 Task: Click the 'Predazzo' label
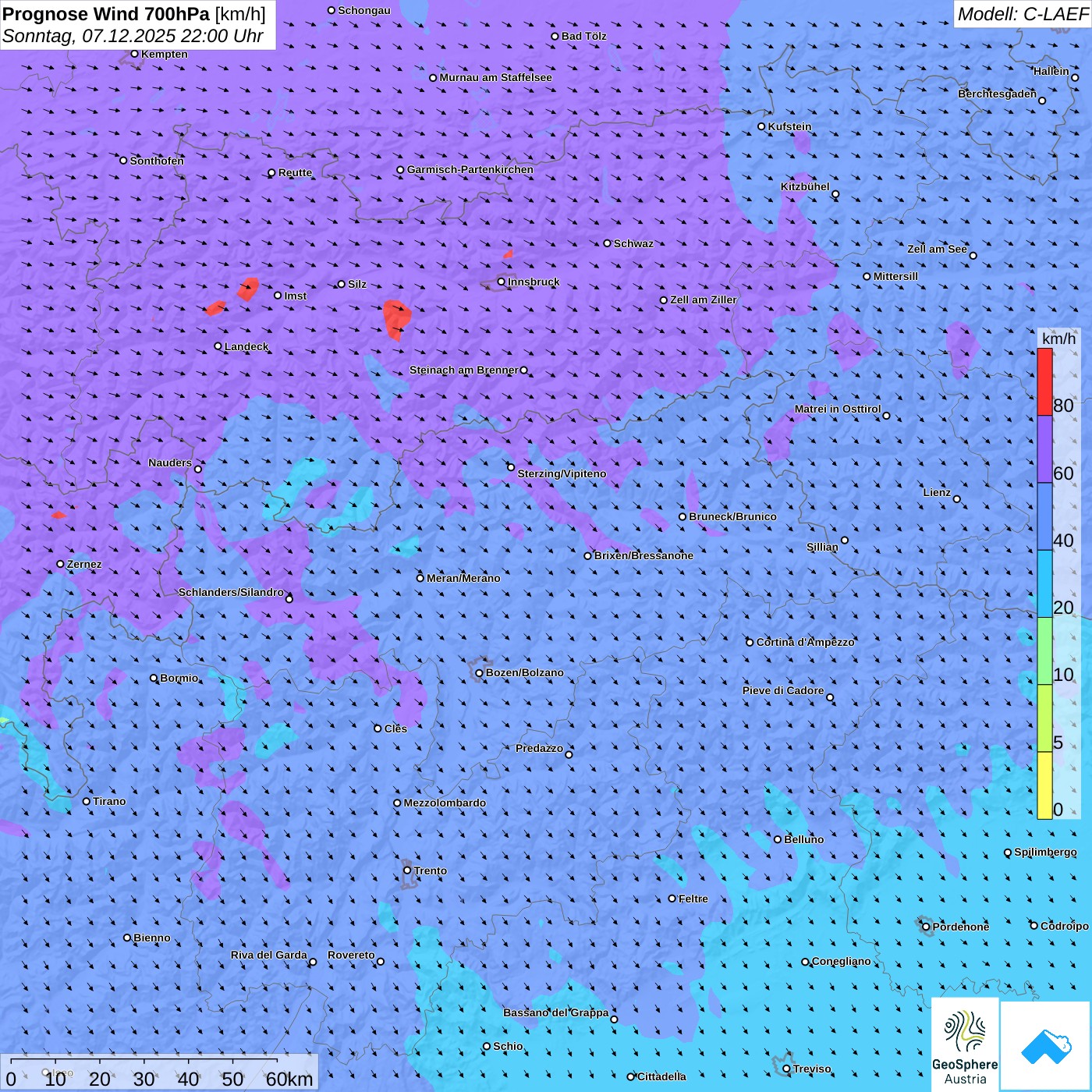pos(539,748)
